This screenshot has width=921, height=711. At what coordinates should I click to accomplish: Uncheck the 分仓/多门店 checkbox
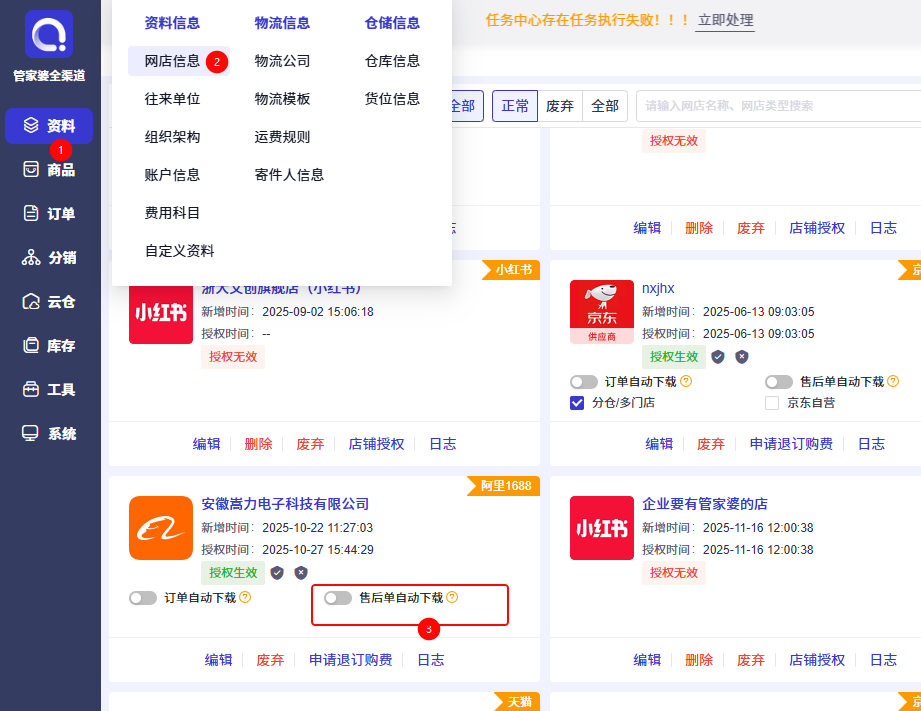[x=577, y=403]
